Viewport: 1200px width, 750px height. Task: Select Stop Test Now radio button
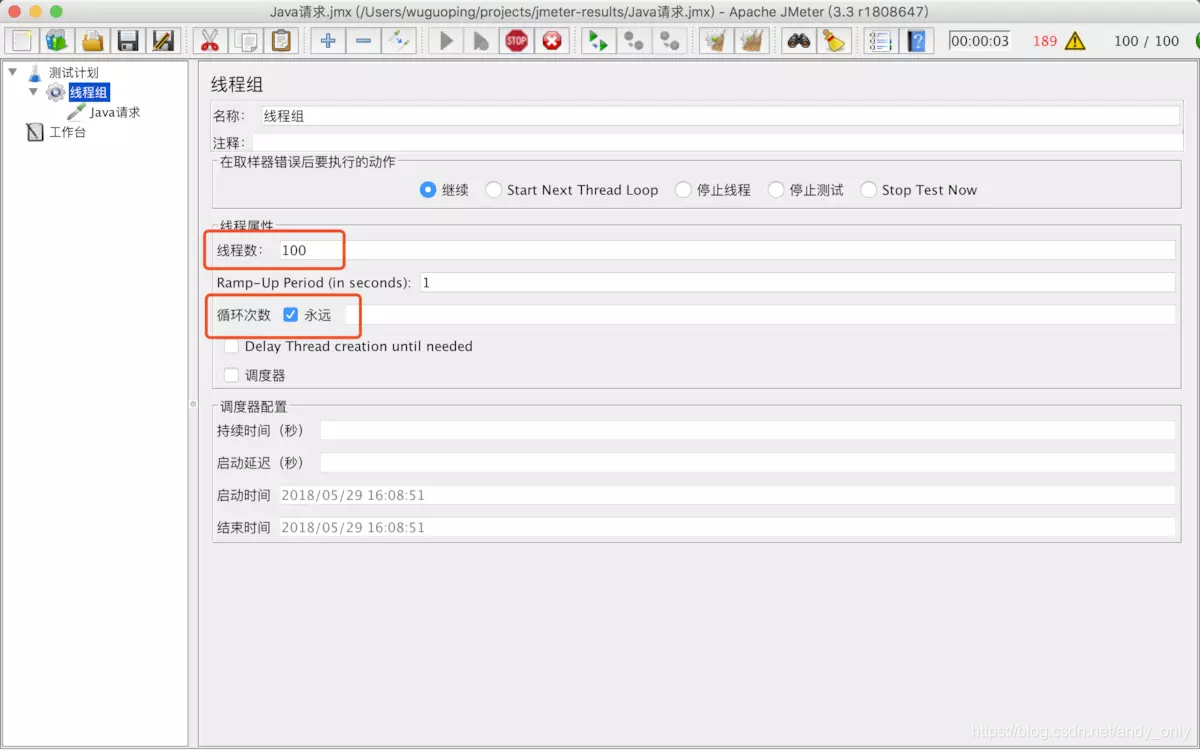pos(868,190)
